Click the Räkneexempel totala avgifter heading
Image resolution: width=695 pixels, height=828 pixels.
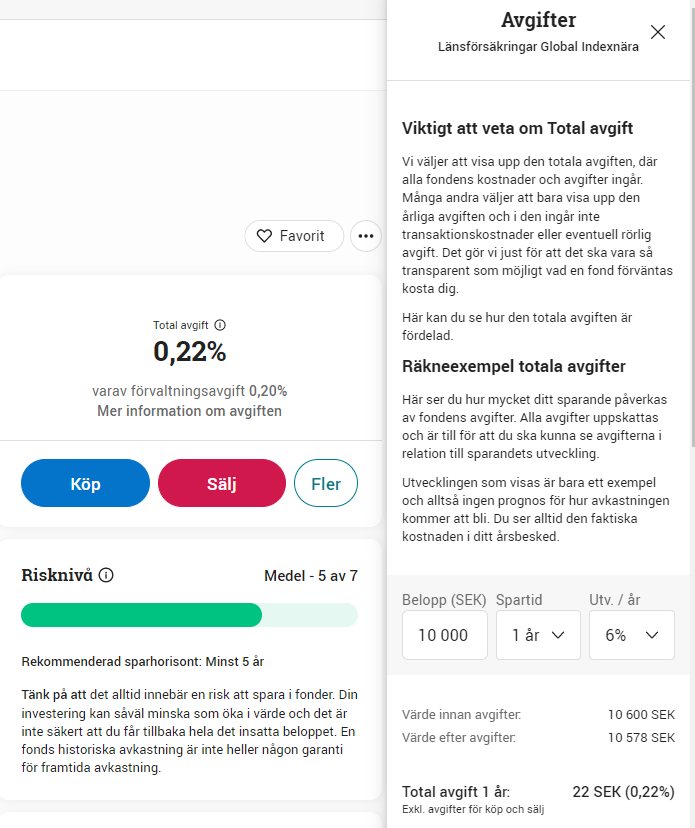pos(514,366)
